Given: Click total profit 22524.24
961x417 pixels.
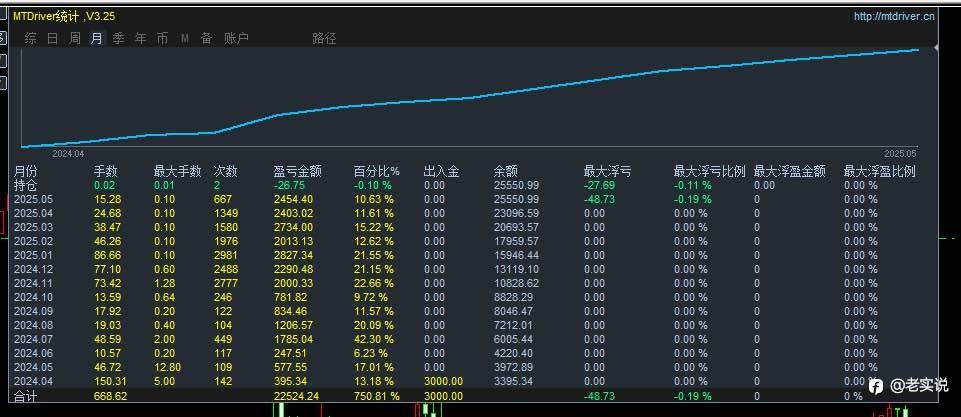Looking at the screenshot, I should click(296, 397).
